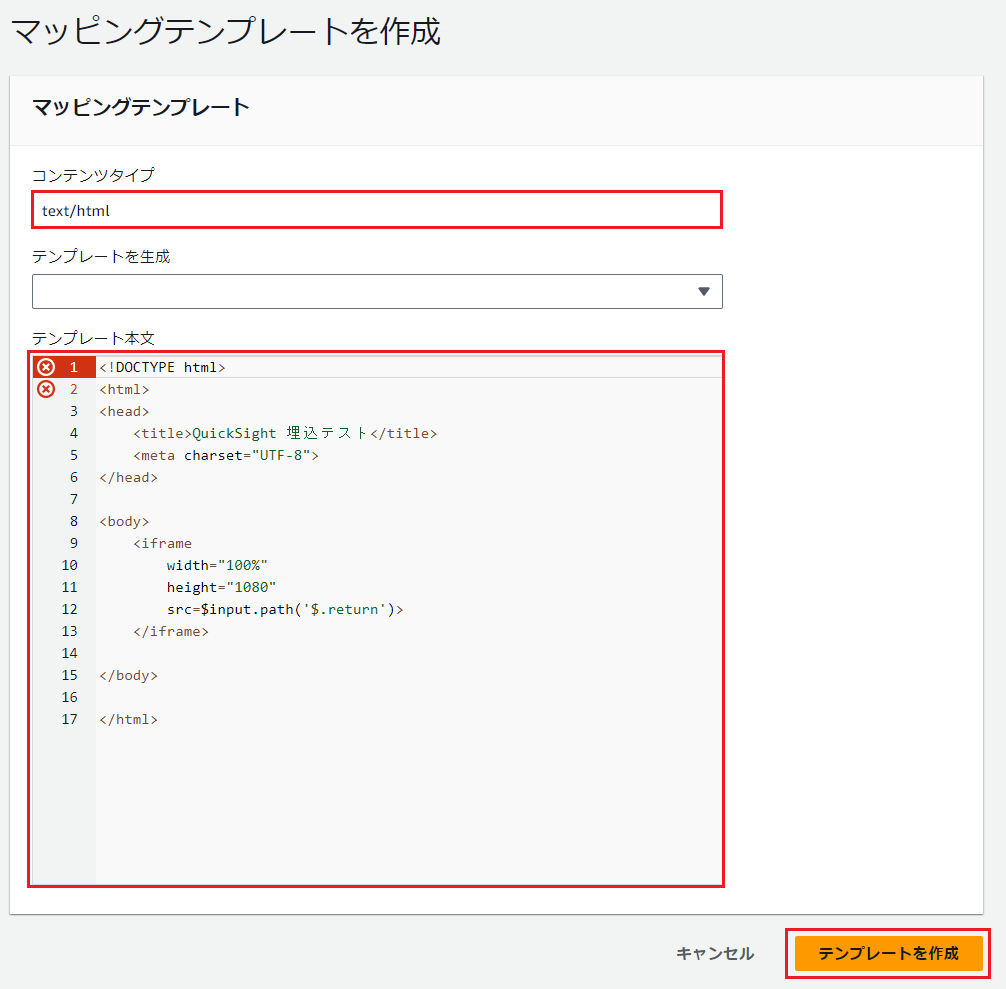Click the コンテンツタイプ label
Screen dimensions: 1006x989
point(94,174)
